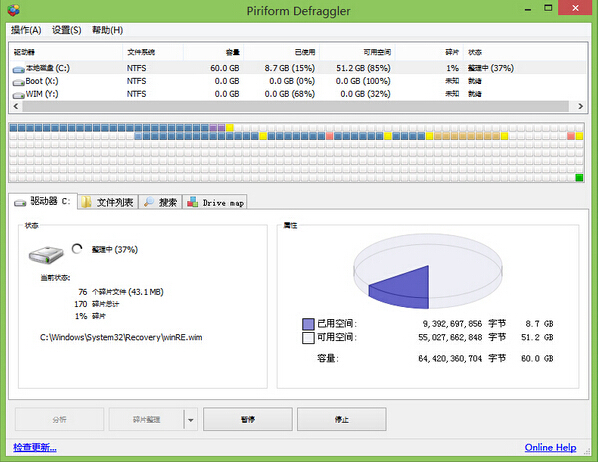The image size is (598, 462).
Task: Select the local disk C: drive icon
Action: [x=18, y=69]
